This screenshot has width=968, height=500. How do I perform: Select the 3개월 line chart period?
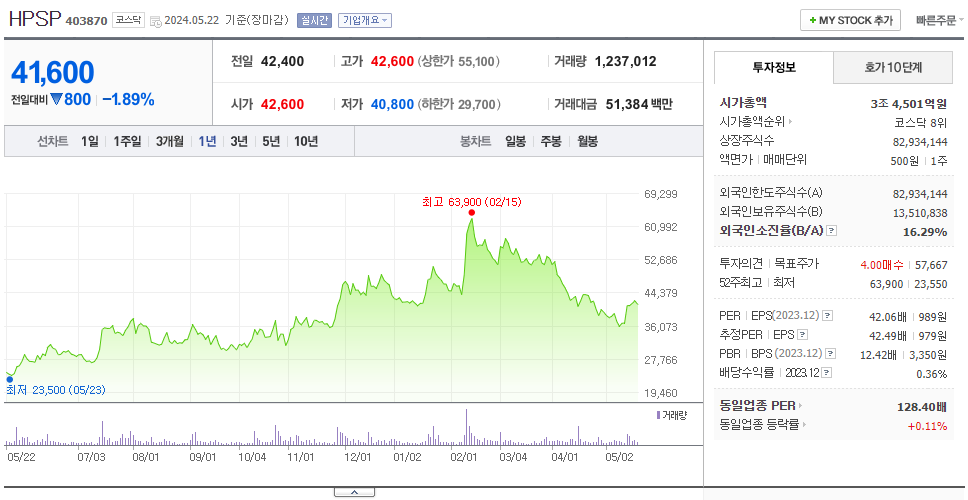[x=170, y=141]
